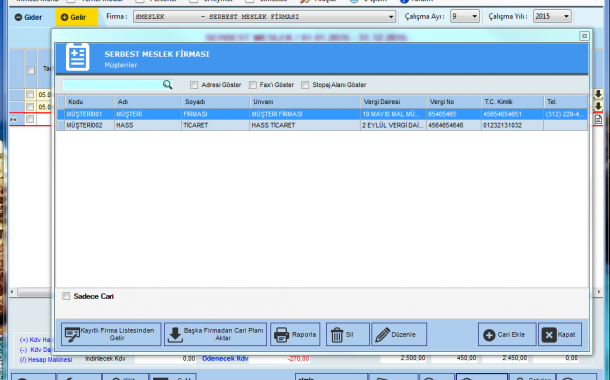Click the download arrow Başka Firmadan Aktar icon
Image resolution: width=610 pixels, height=380 pixels.
pyautogui.click(x=175, y=335)
